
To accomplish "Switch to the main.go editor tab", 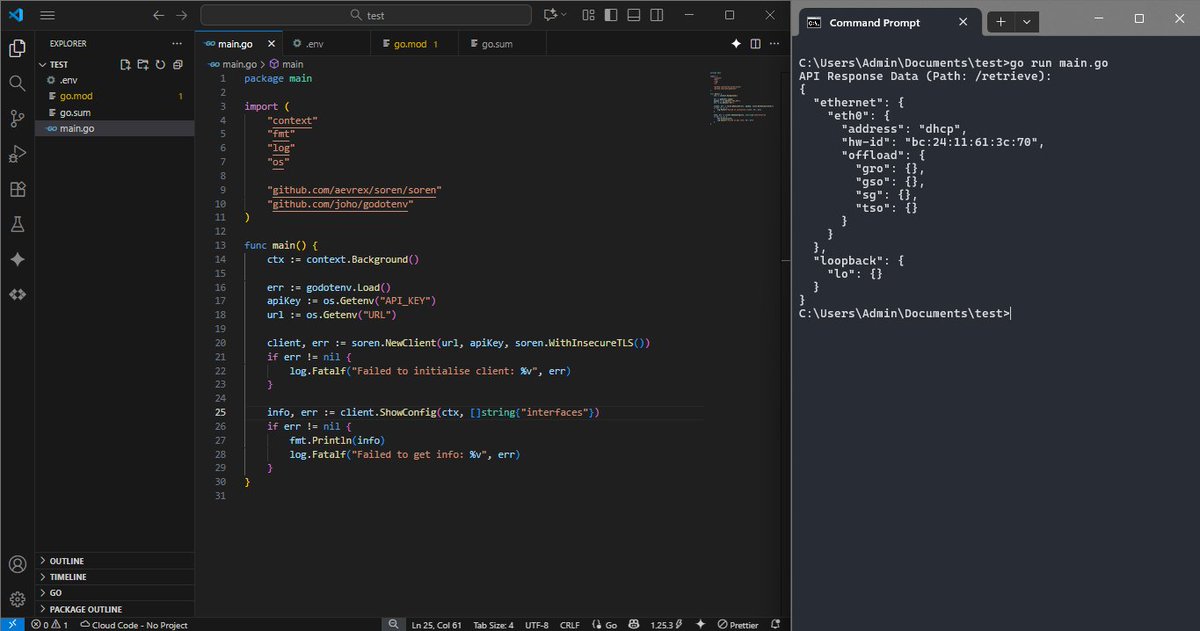I will point(236,44).
